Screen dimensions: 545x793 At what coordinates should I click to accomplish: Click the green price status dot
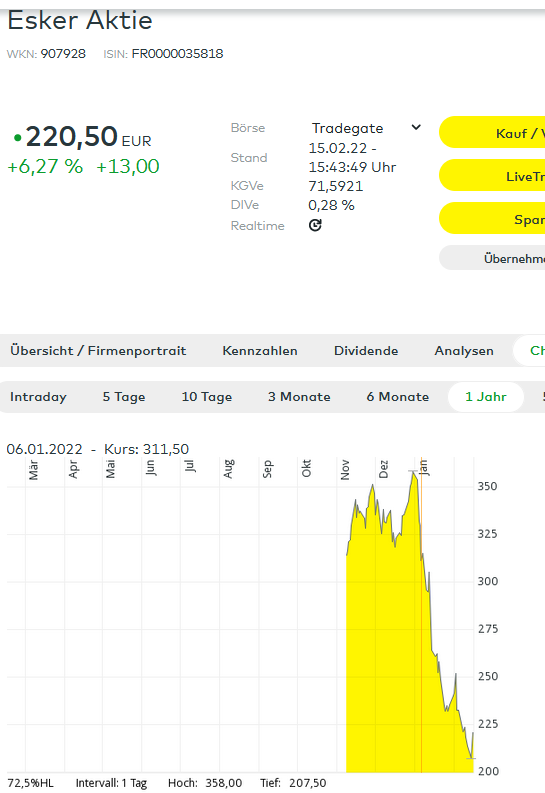[x=18, y=138]
